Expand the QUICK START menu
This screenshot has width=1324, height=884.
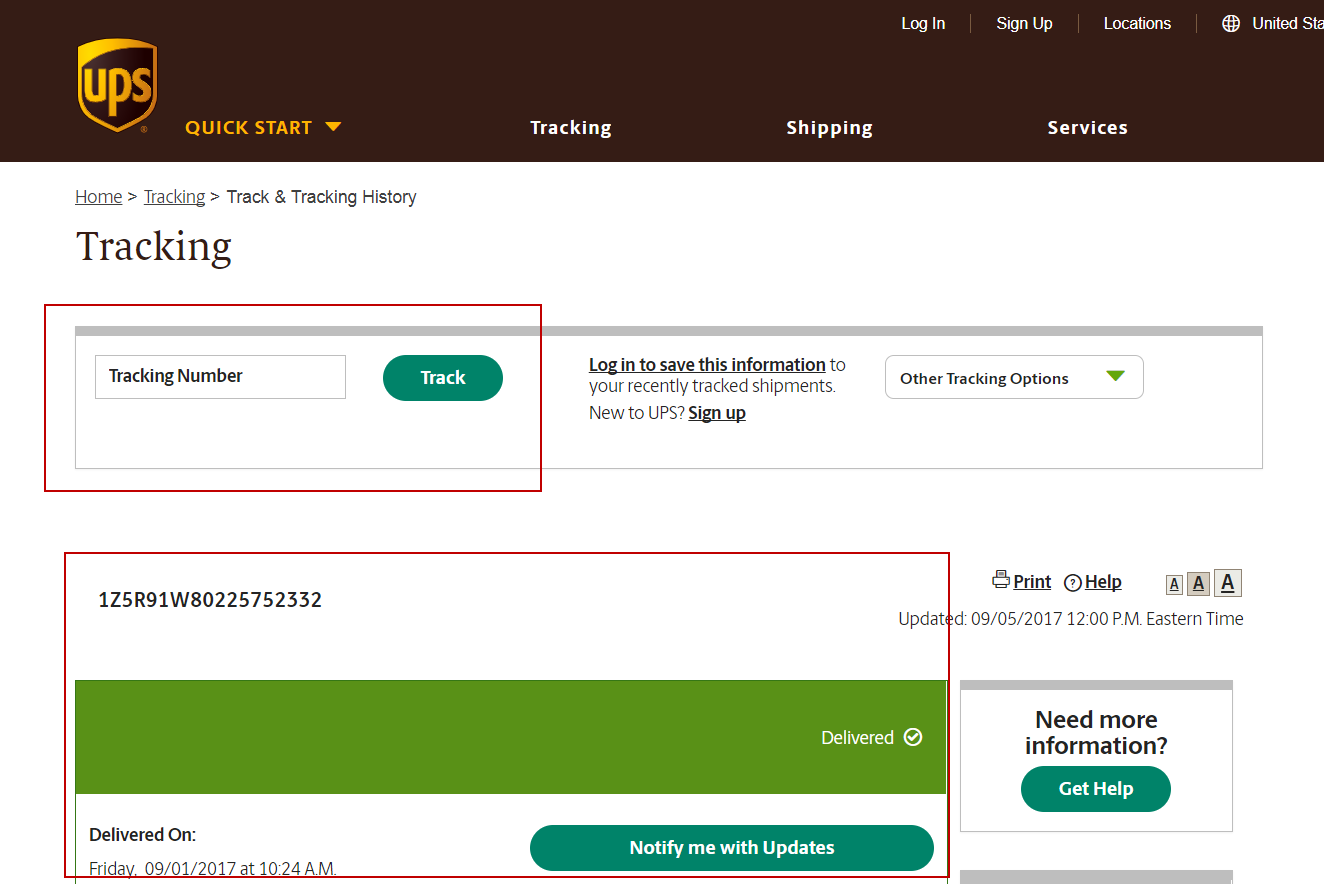(x=263, y=127)
